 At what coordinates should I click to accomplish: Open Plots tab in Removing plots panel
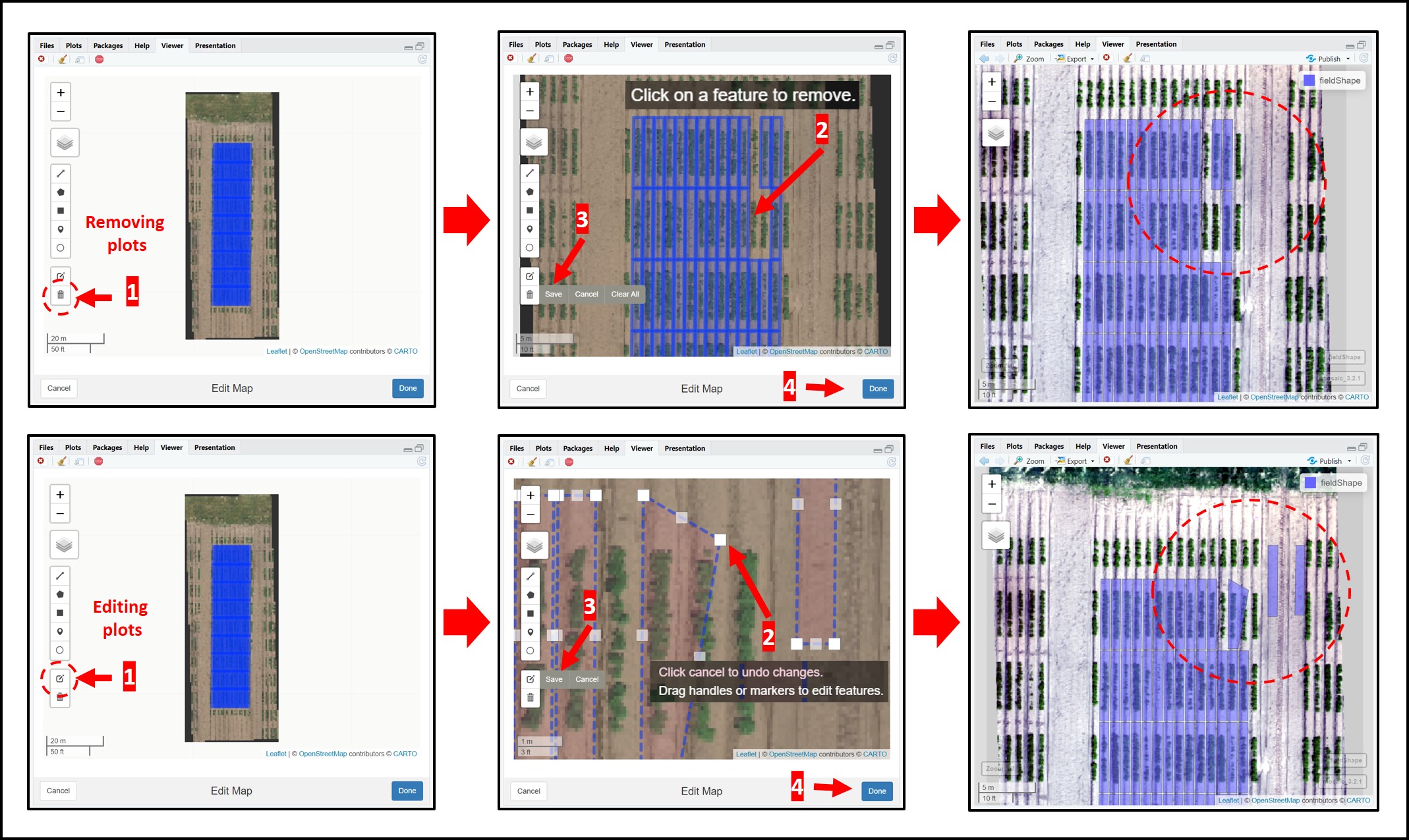click(x=74, y=45)
